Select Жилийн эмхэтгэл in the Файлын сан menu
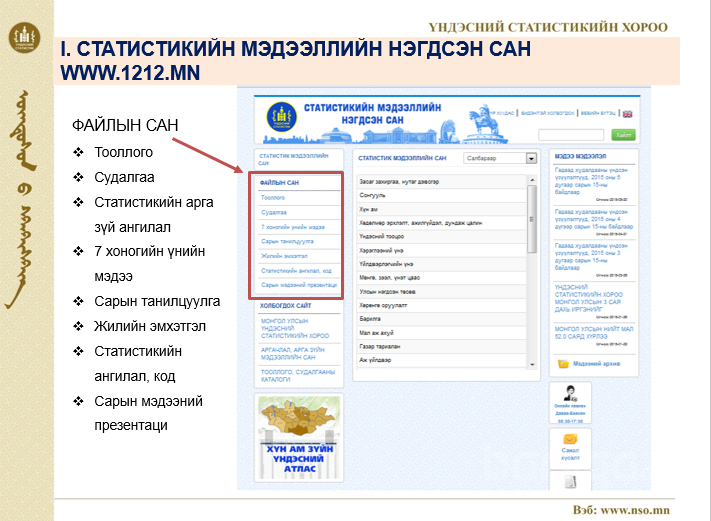This screenshot has width=711, height=521. pos(282,256)
